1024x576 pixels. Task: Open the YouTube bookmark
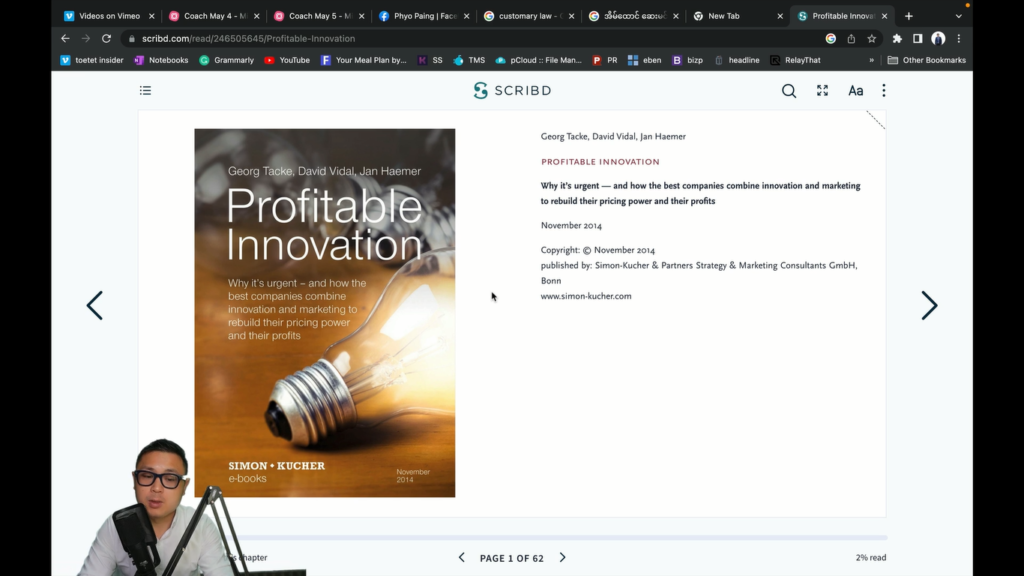coord(287,60)
